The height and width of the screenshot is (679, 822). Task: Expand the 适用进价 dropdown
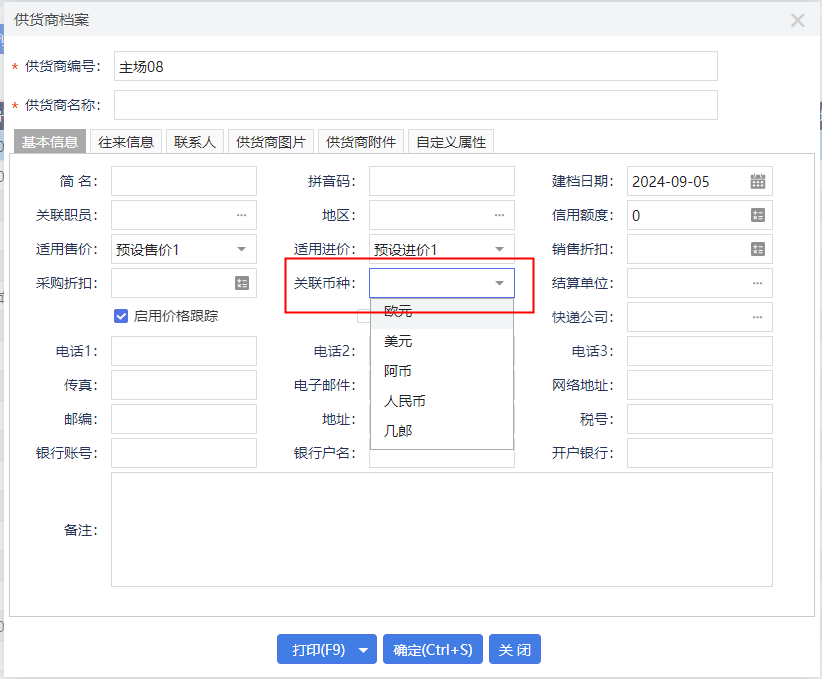pos(499,249)
